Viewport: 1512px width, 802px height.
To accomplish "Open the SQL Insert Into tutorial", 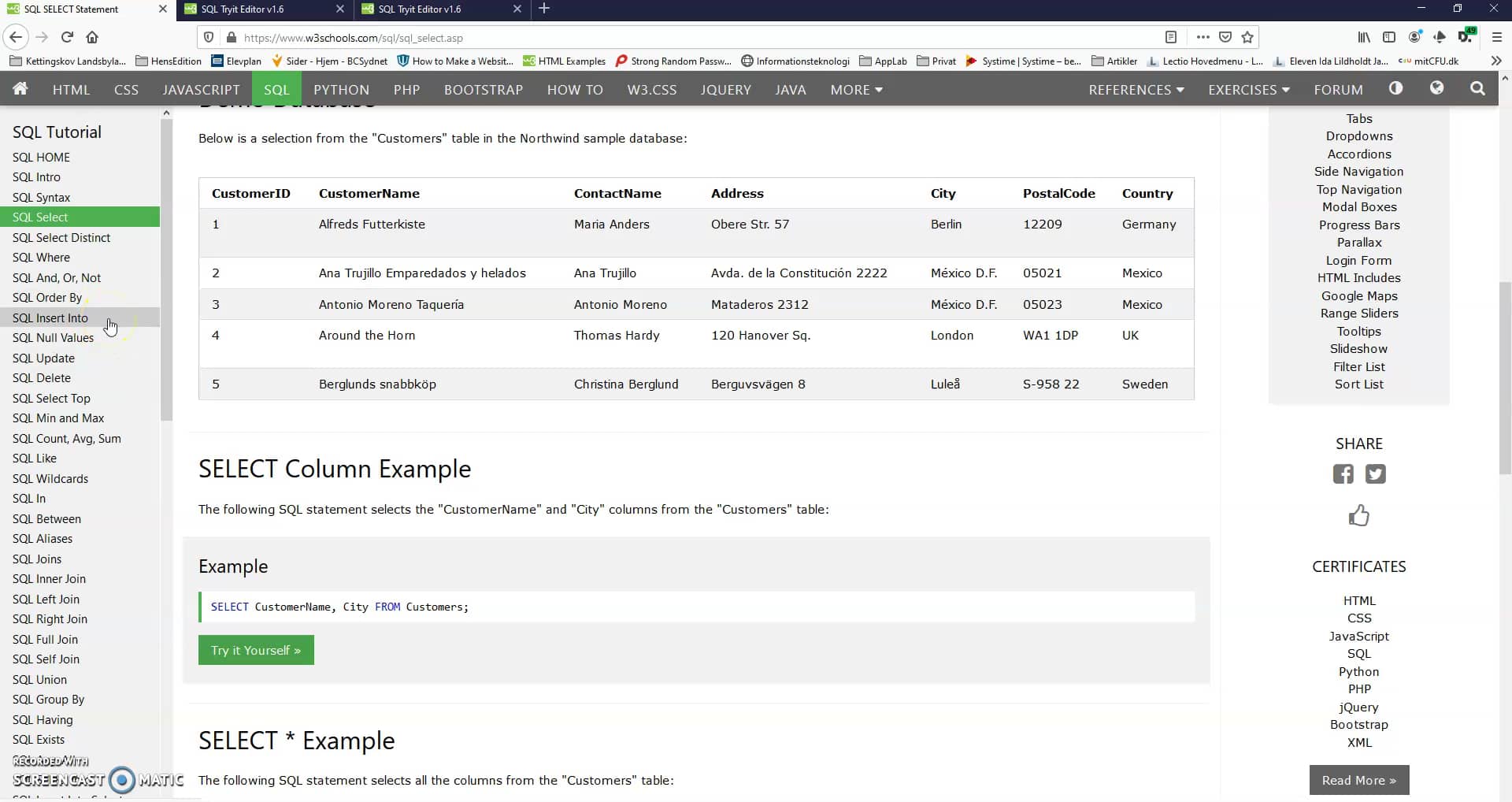I will (x=51, y=317).
